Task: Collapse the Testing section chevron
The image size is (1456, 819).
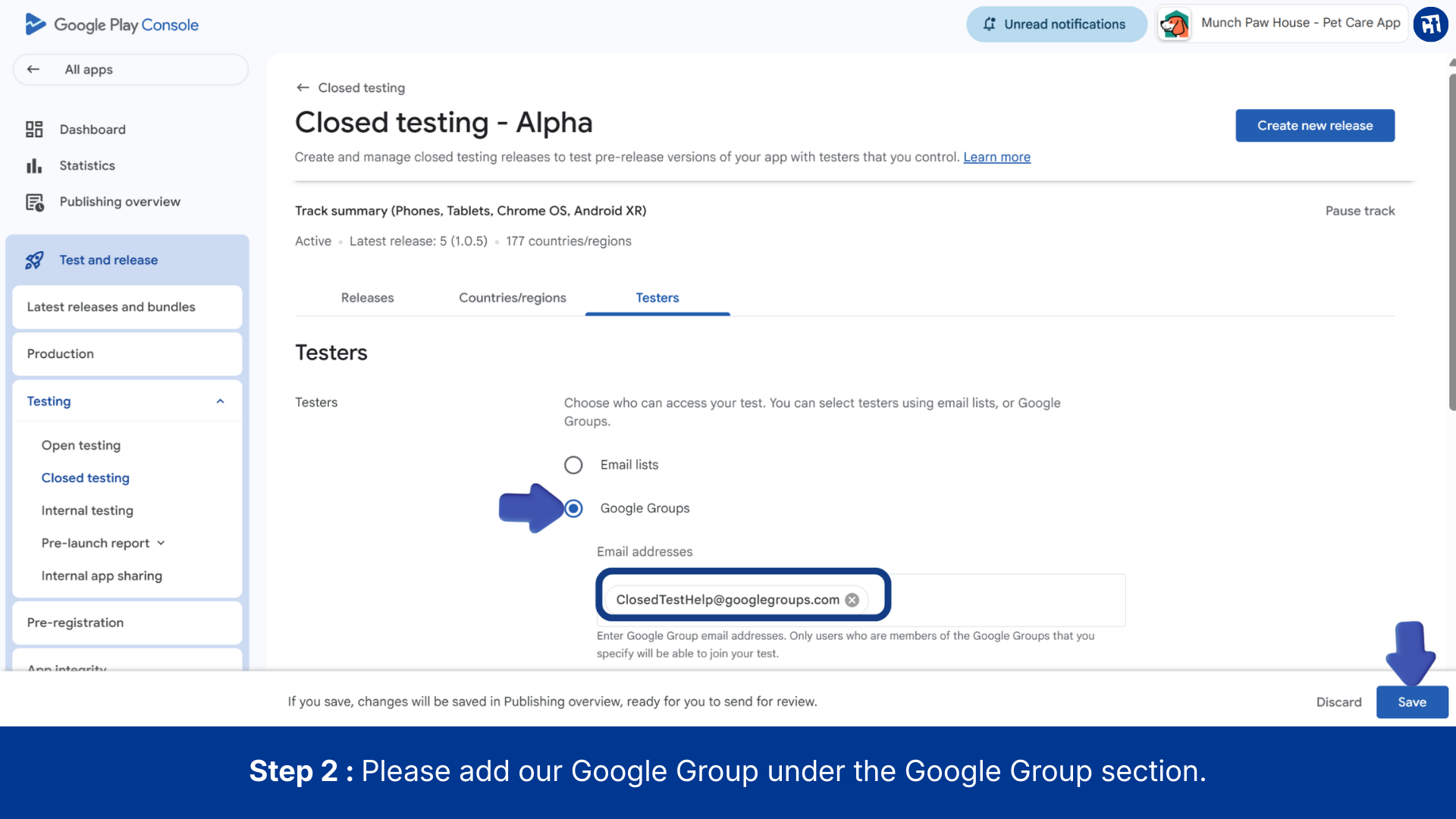Action: coord(220,401)
